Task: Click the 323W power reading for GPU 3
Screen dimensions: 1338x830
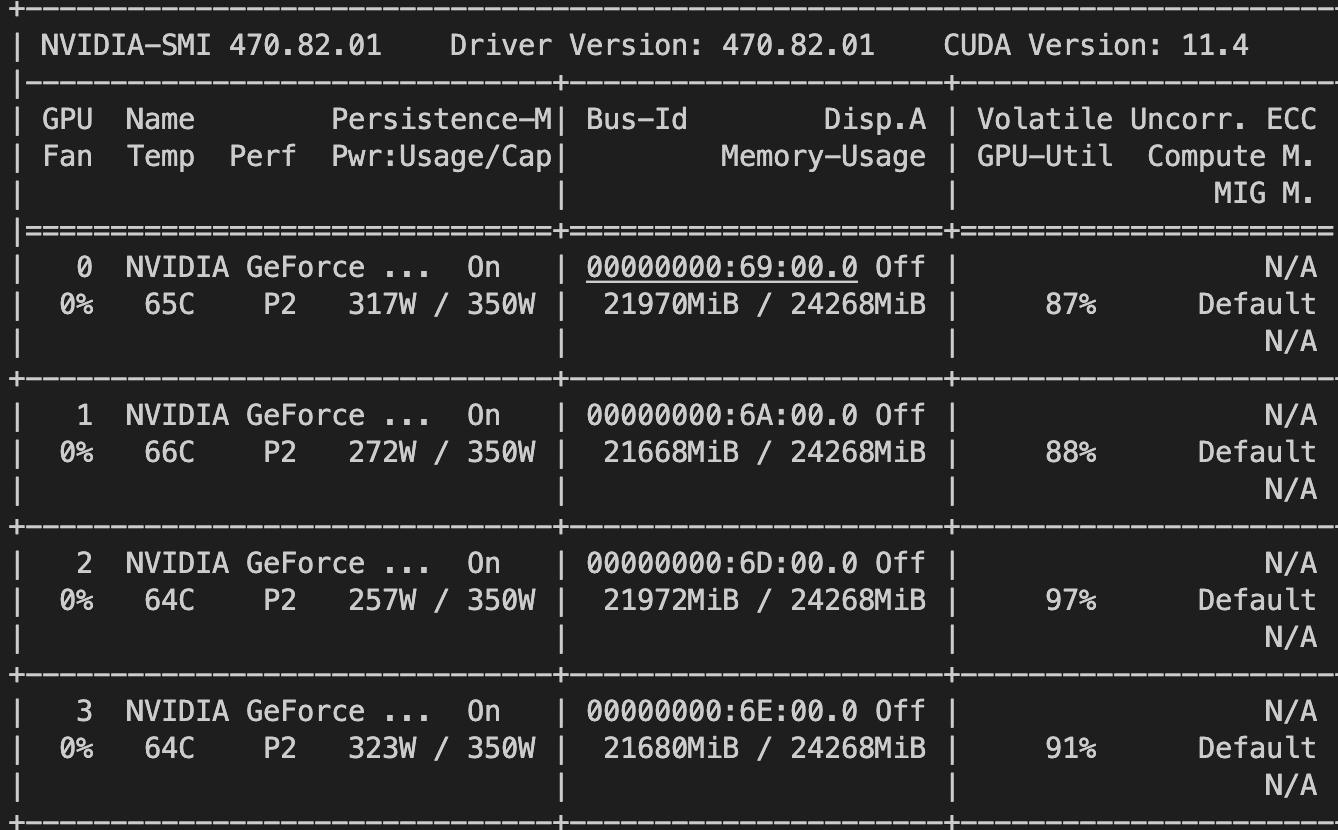Action: 382,748
